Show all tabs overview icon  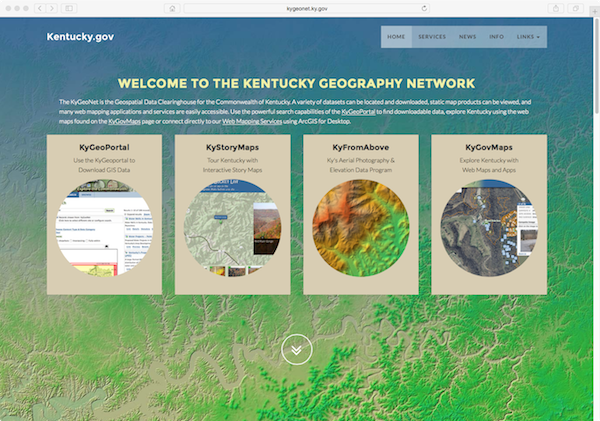575,8
